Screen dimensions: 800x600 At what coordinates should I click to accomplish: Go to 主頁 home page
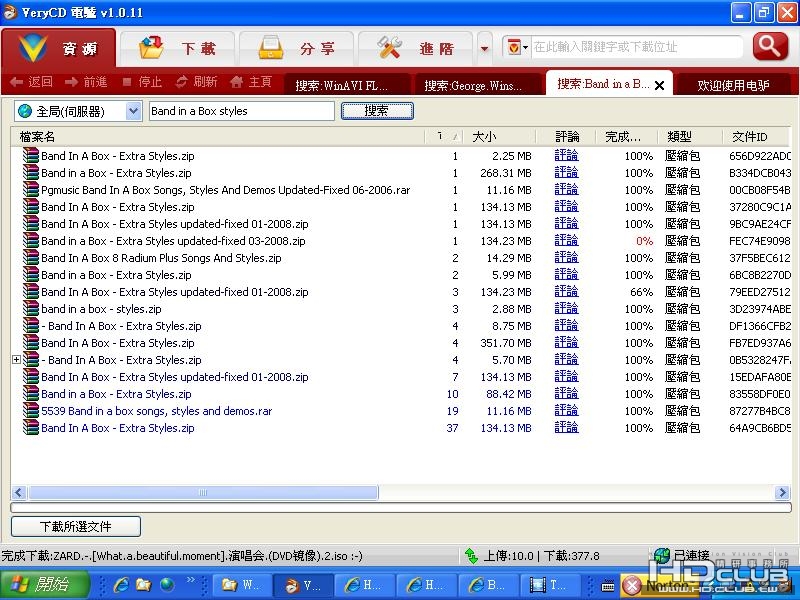point(251,82)
